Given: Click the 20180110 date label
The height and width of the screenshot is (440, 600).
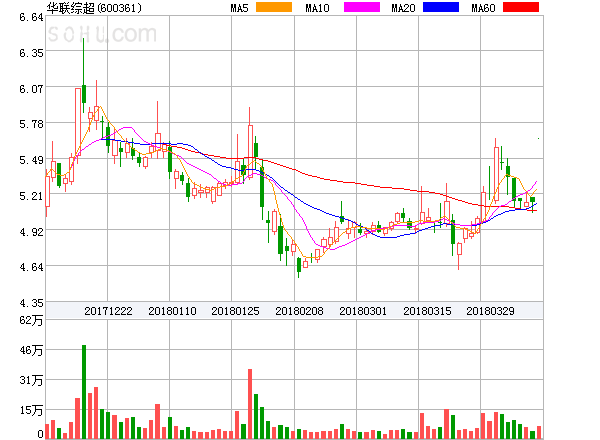Looking at the screenshot, I should [172, 311].
